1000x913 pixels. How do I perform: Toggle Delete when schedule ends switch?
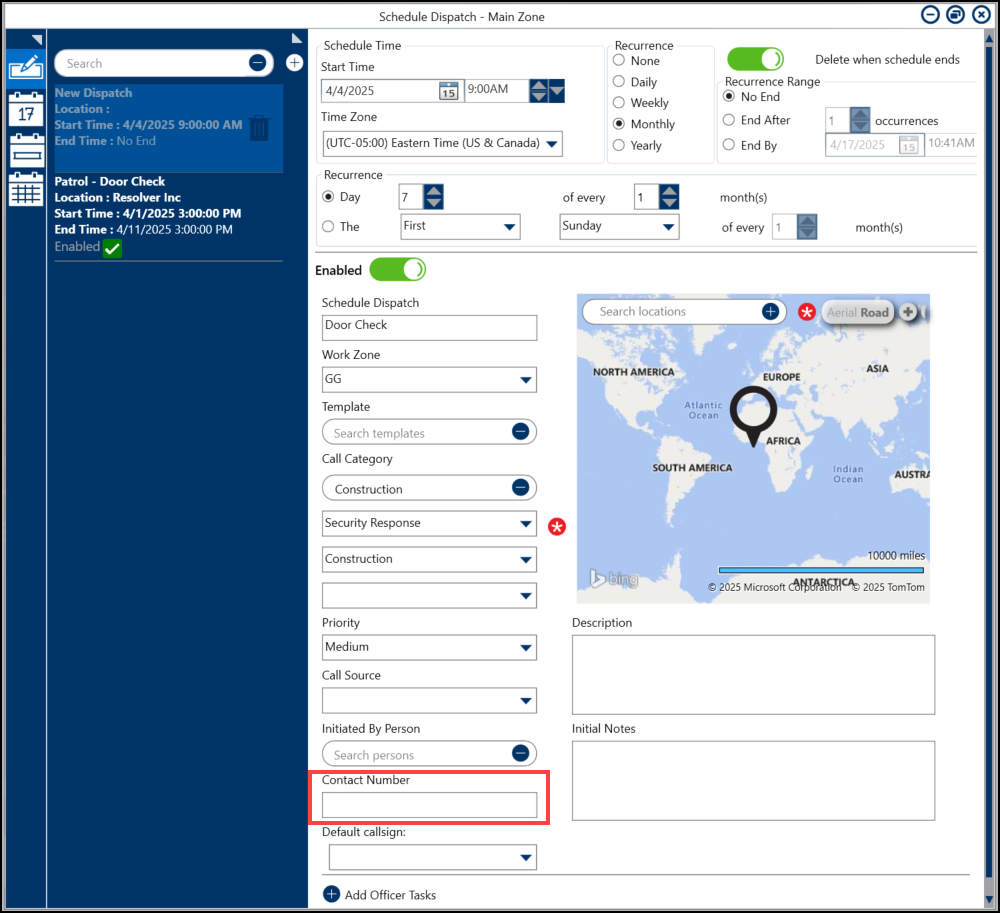coord(754,60)
